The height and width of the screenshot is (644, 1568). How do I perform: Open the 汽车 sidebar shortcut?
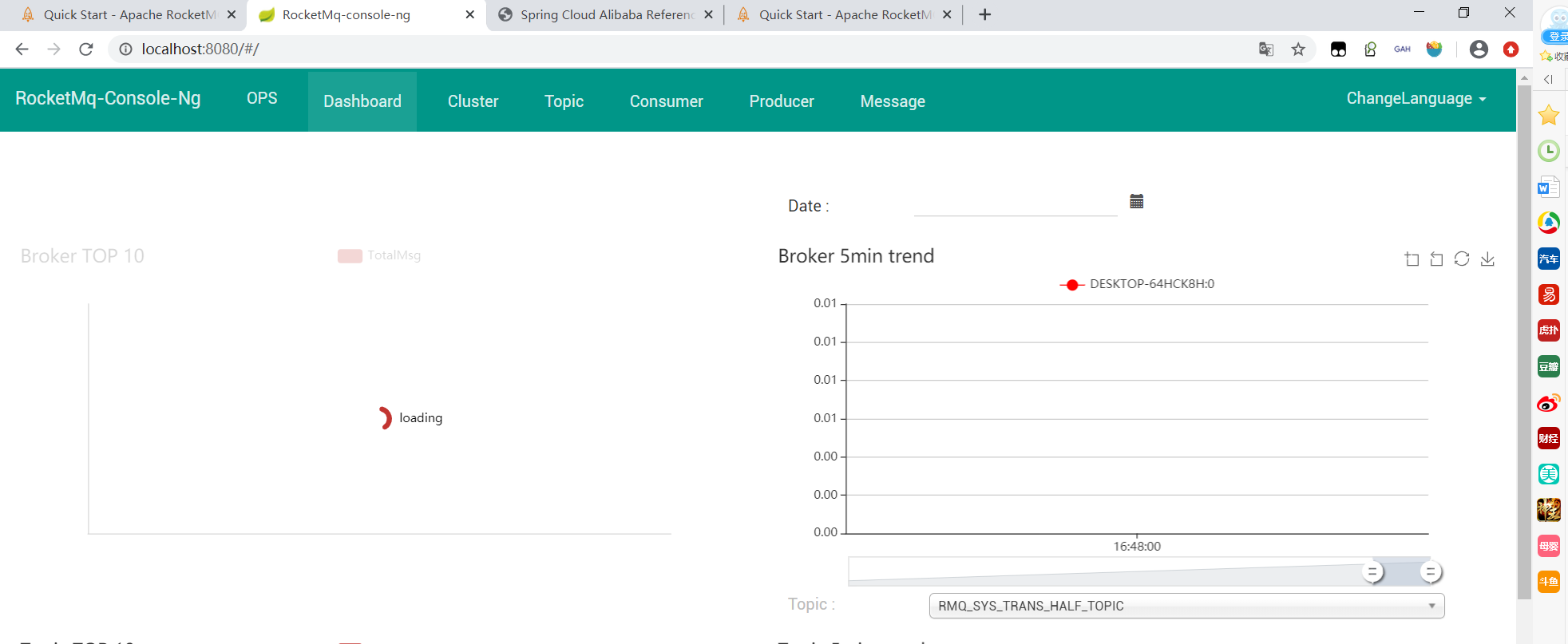tap(1549, 259)
